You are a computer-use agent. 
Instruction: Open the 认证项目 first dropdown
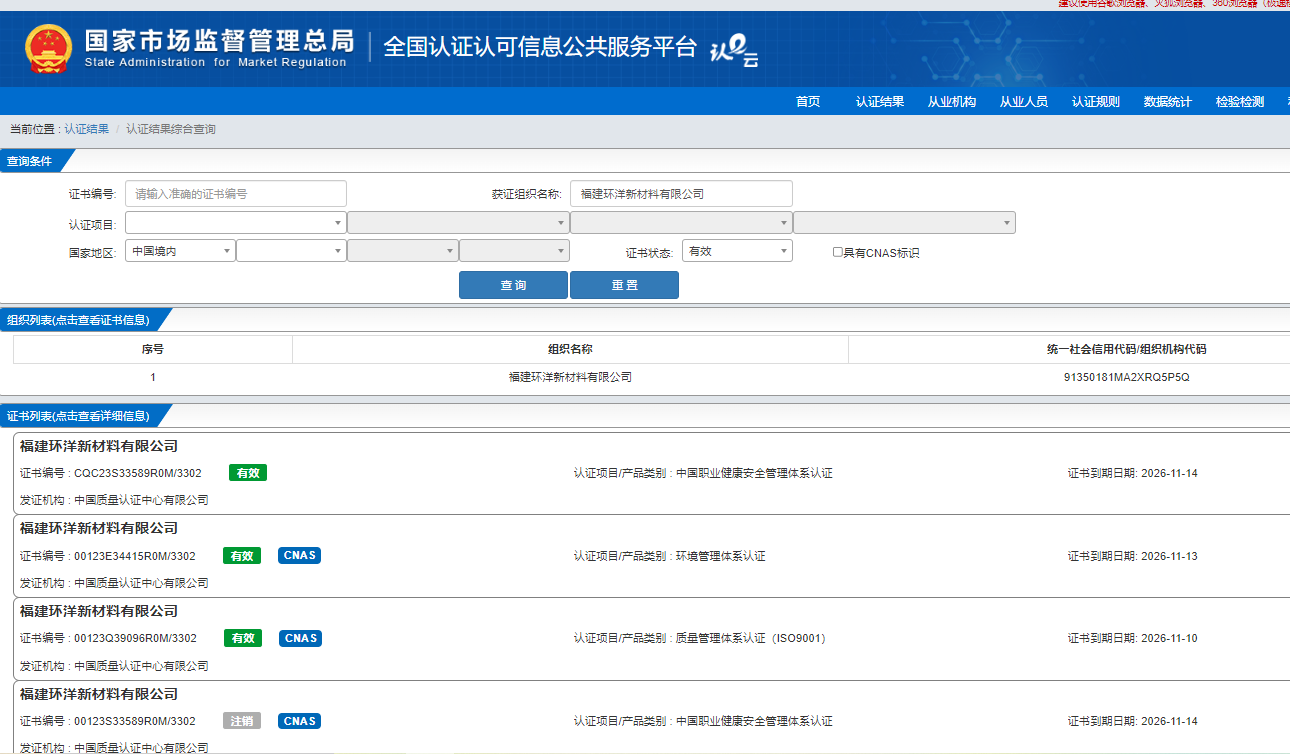click(235, 223)
